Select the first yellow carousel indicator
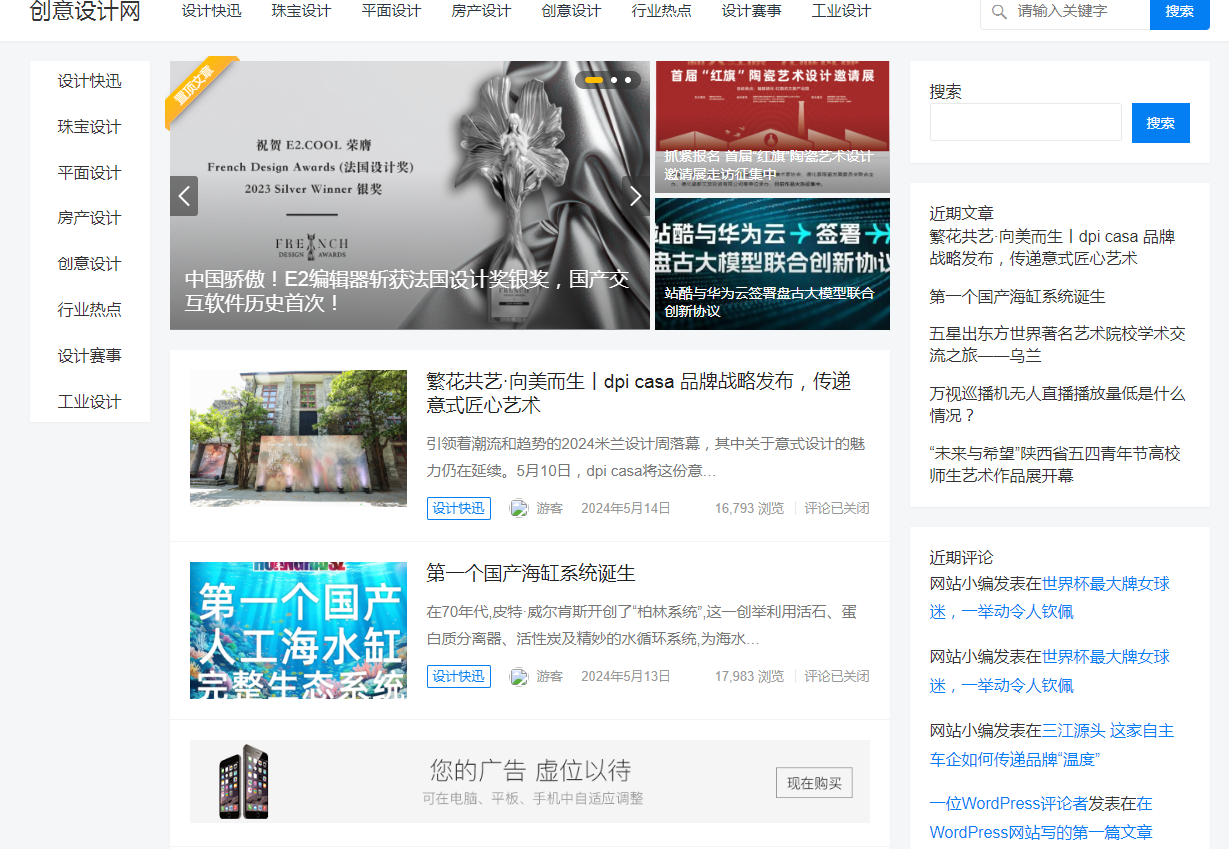 [x=594, y=80]
